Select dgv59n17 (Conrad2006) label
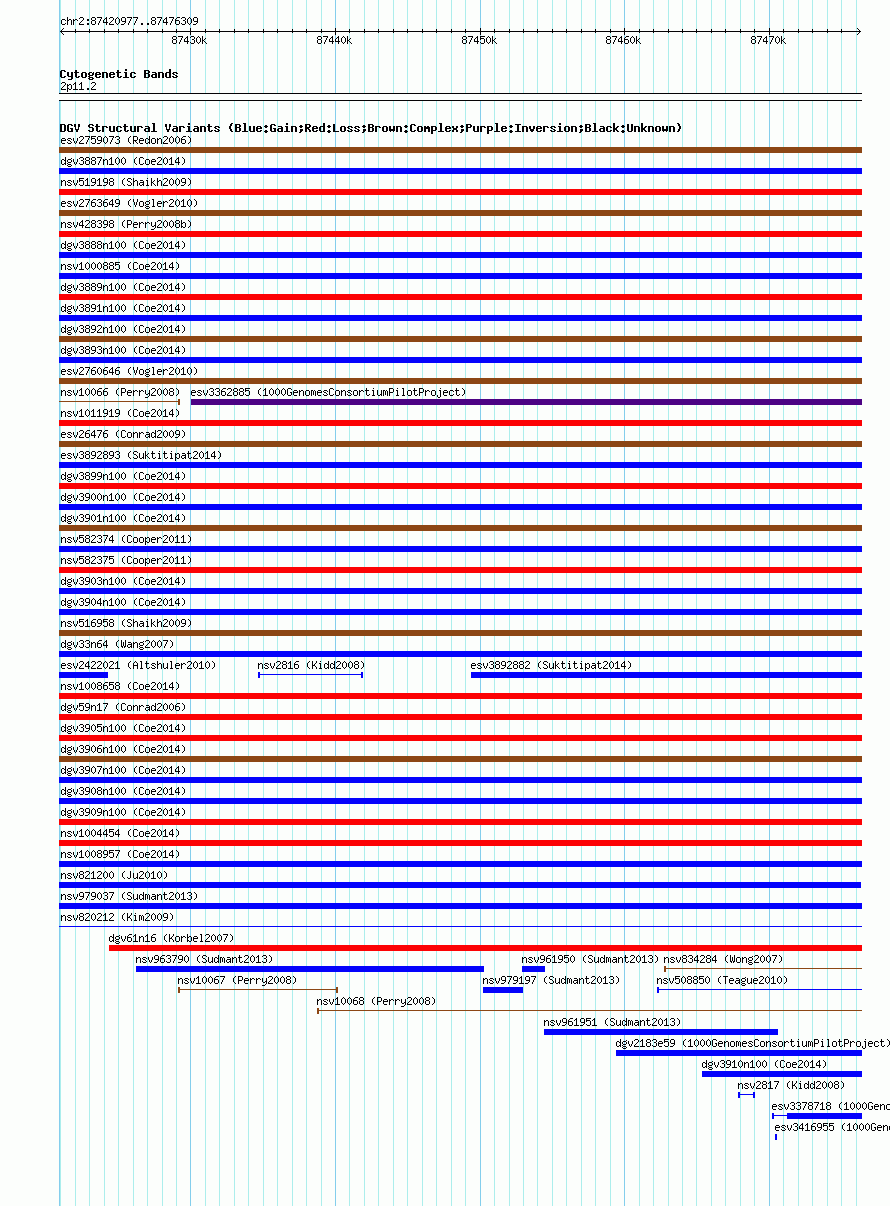This screenshot has width=890, height=1206. click(123, 707)
